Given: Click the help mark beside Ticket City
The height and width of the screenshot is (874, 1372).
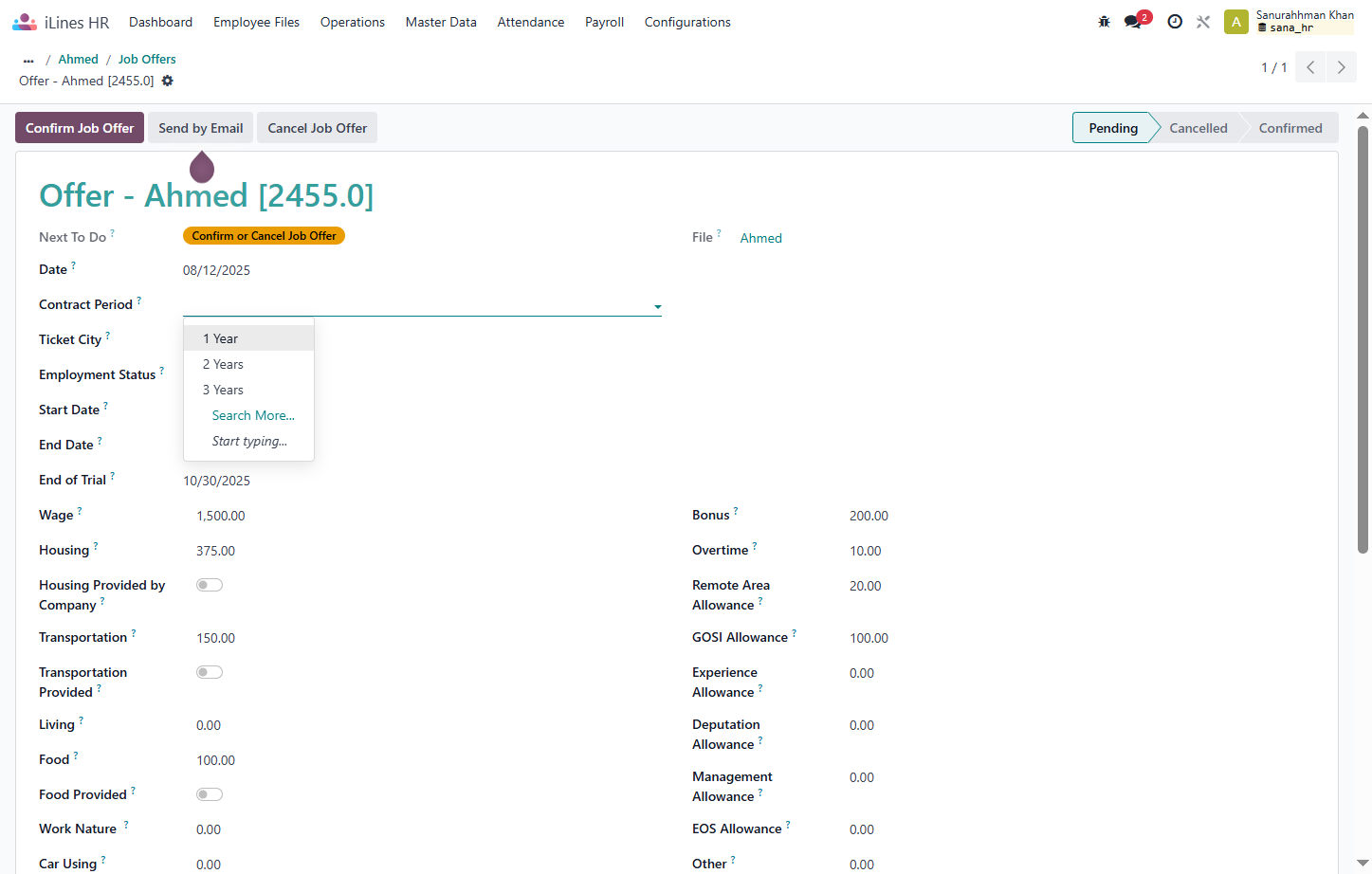Looking at the screenshot, I should 108,336.
